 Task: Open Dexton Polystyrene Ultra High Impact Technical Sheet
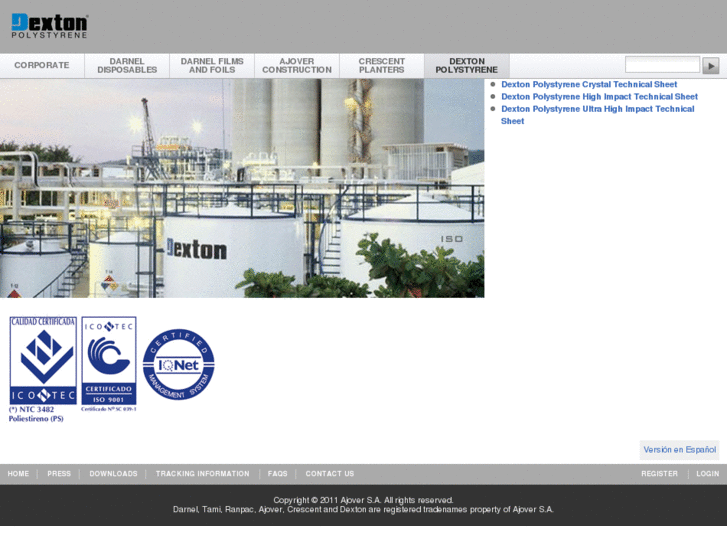pyautogui.click(x=598, y=115)
